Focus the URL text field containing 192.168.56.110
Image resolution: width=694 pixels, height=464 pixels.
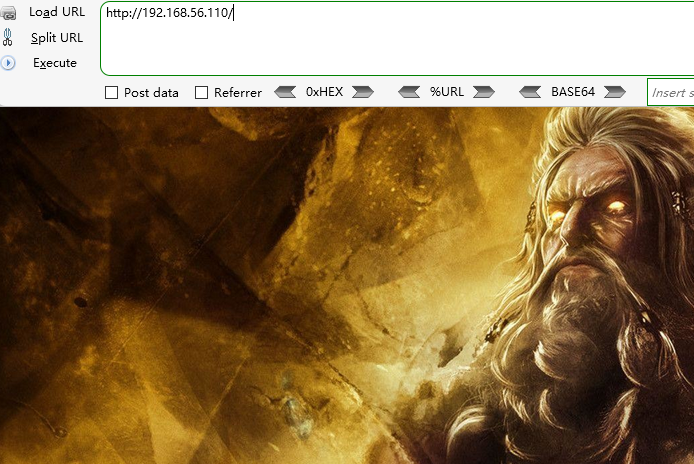397,39
